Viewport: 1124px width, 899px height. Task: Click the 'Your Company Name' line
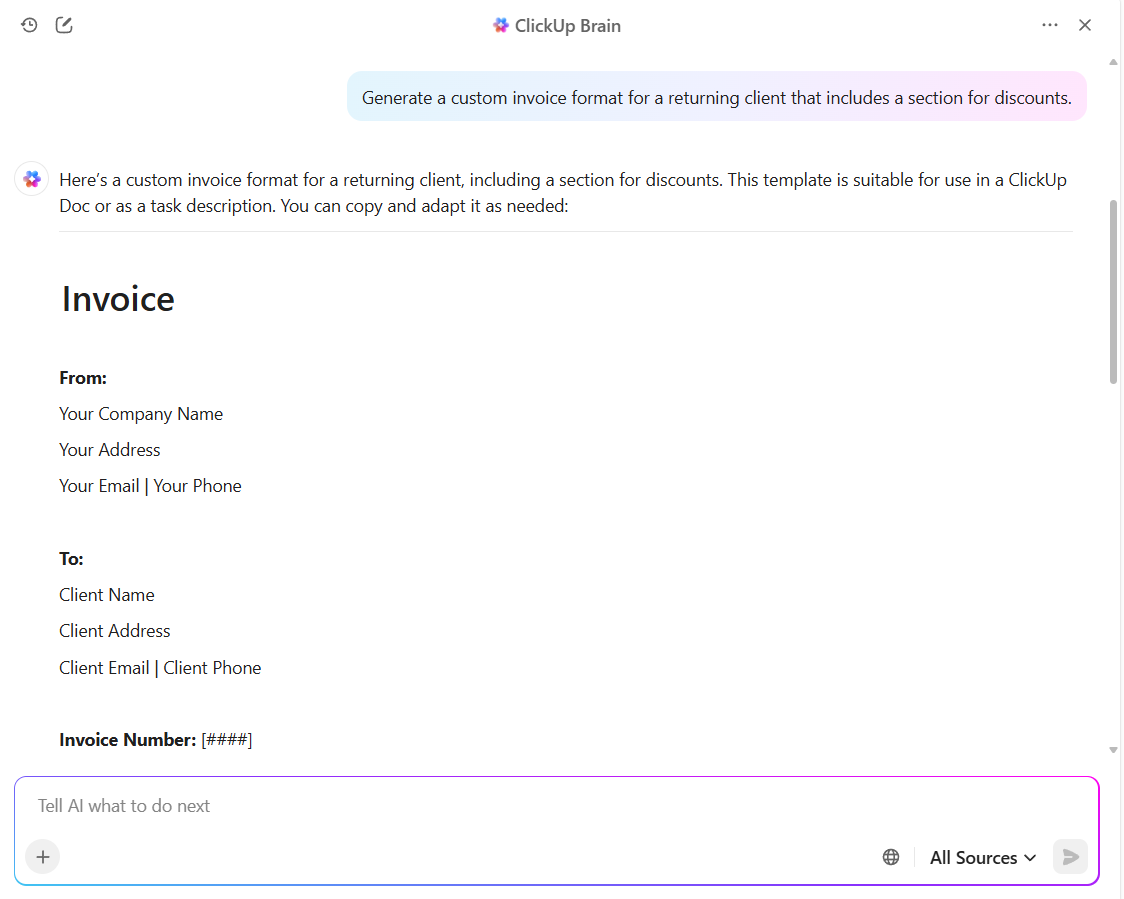click(x=141, y=414)
